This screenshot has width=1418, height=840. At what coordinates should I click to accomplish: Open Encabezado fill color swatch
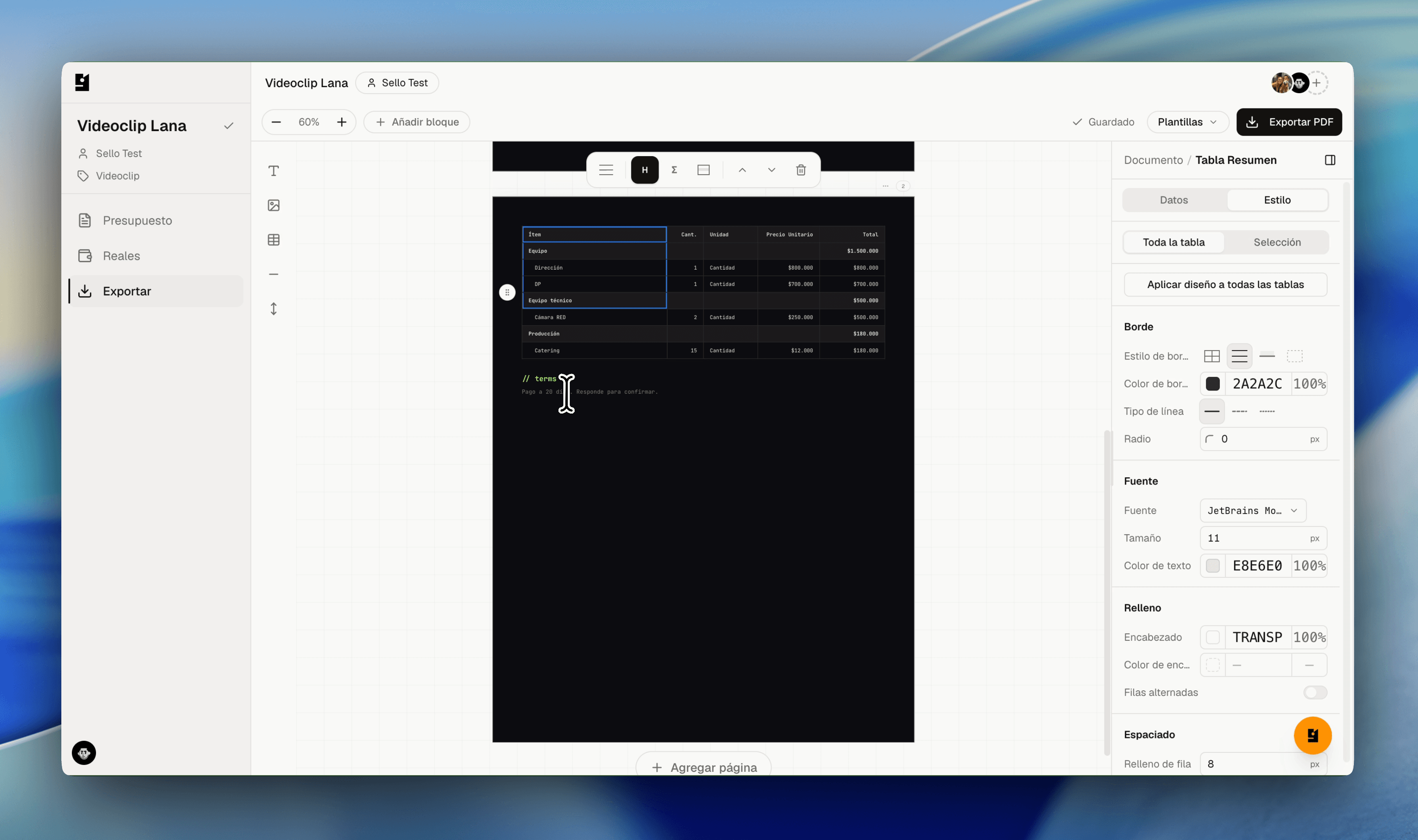point(1213,637)
